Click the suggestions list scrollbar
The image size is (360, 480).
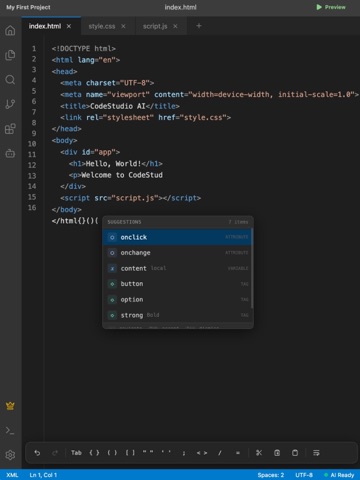[252, 268]
